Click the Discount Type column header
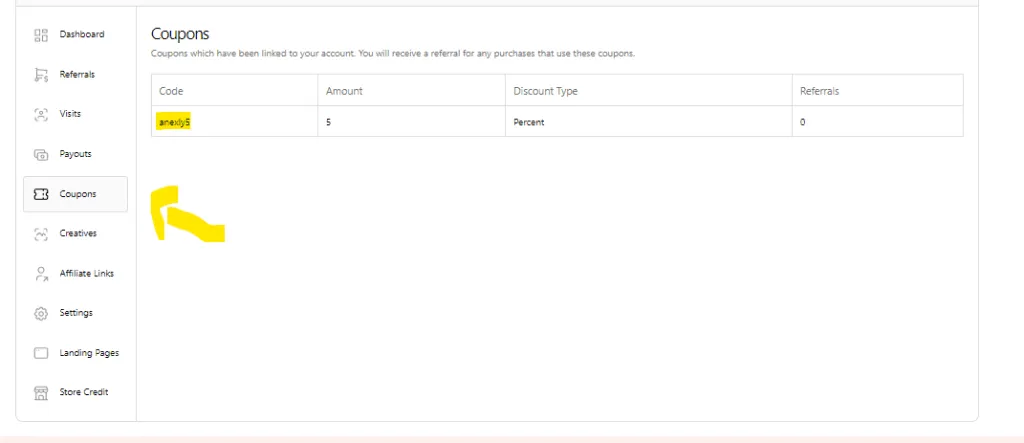1024x443 pixels. (545, 91)
